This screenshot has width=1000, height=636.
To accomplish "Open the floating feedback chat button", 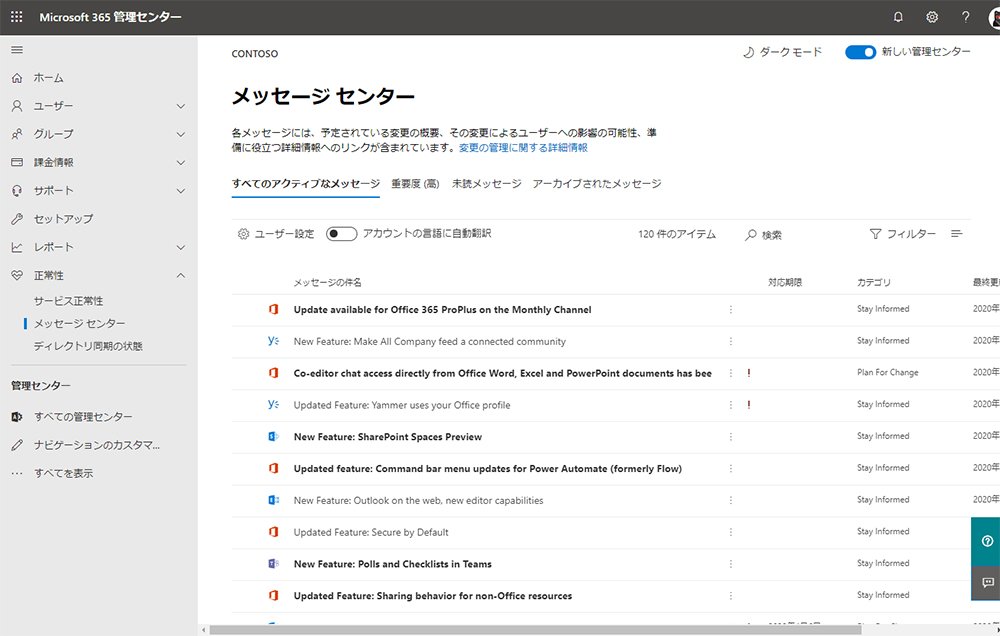I will point(987,582).
